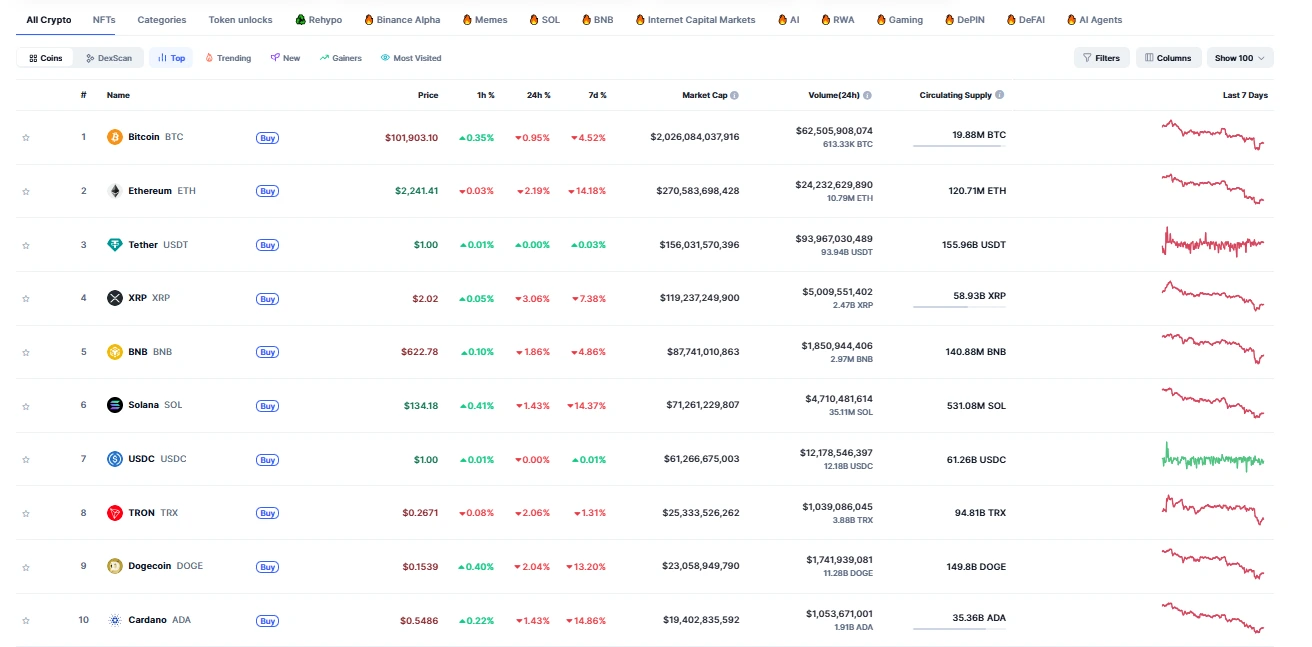
Task: Click Bitcoin's 7-day sparkline chart
Action: click(x=1211, y=134)
